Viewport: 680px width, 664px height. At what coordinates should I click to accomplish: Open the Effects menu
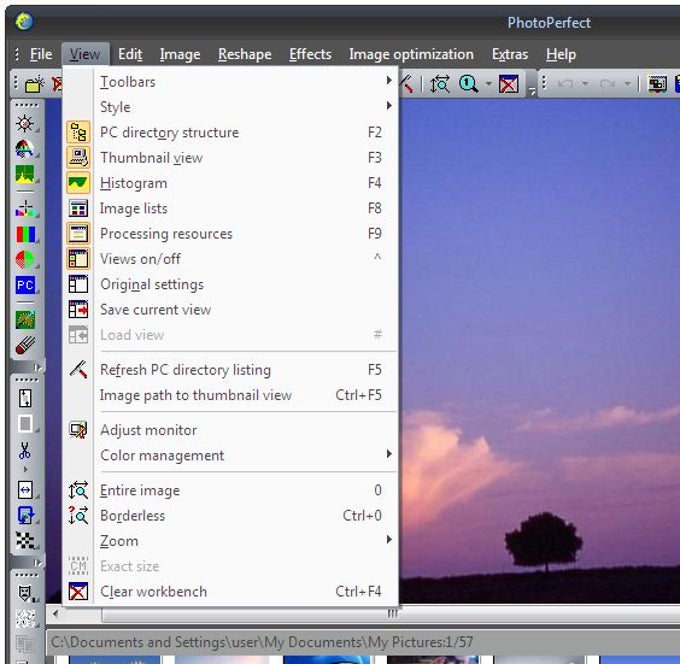(310, 54)
